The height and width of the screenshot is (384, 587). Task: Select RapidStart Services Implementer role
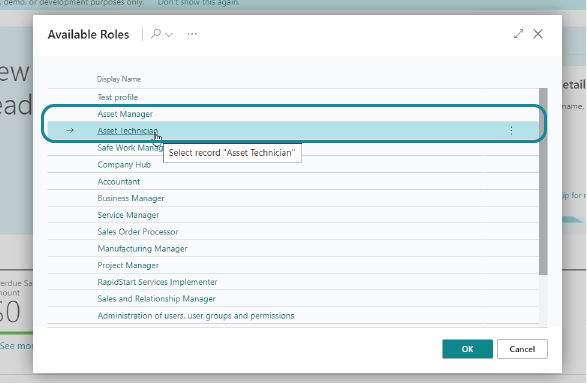coord(157,282)
